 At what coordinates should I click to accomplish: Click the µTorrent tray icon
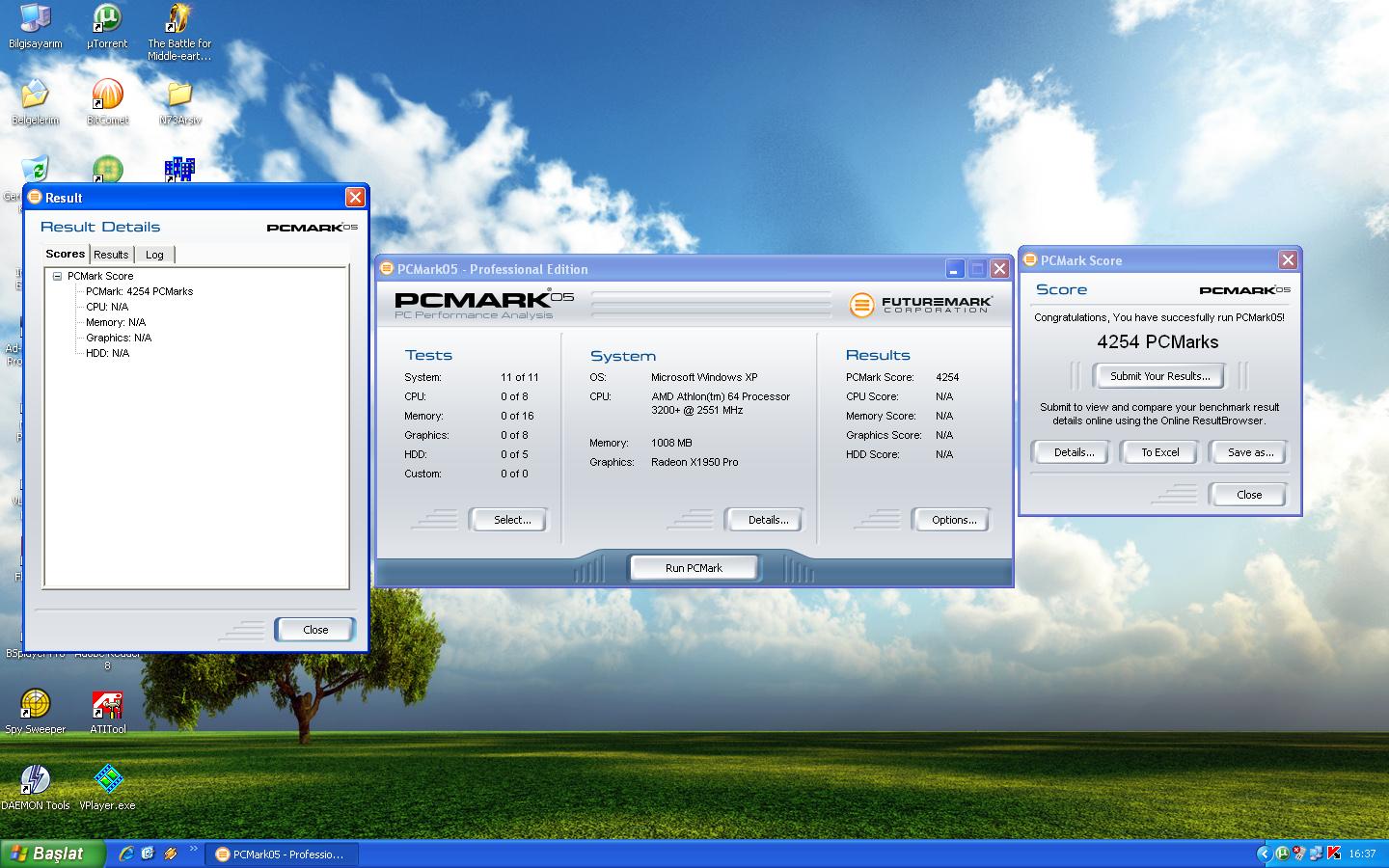[1283, 854]
